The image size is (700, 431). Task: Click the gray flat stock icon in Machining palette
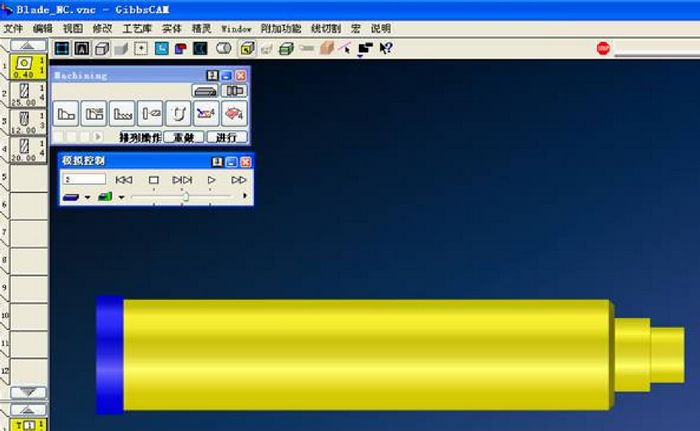pyautogui.click(x=205, y=91)
